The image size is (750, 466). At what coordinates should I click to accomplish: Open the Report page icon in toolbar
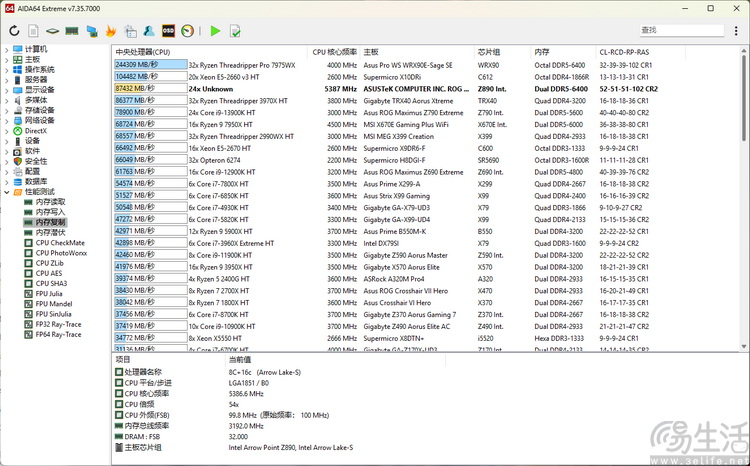[x=33, y=31]
